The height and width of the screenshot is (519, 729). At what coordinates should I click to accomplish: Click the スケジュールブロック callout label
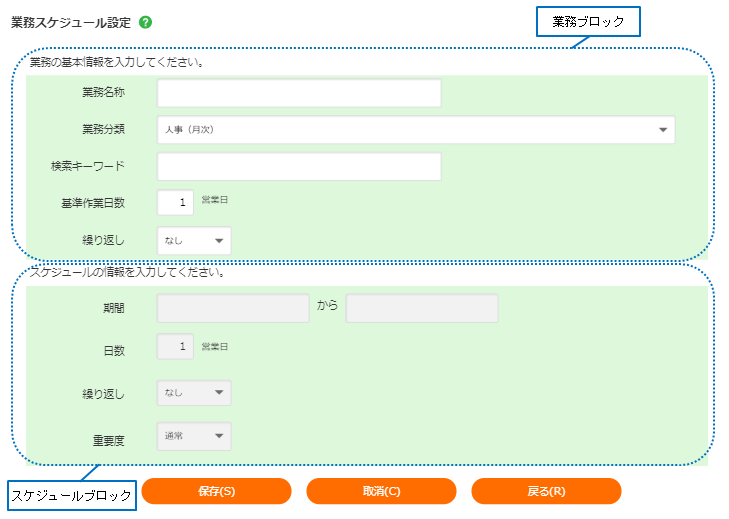click(x=72, y=495)
